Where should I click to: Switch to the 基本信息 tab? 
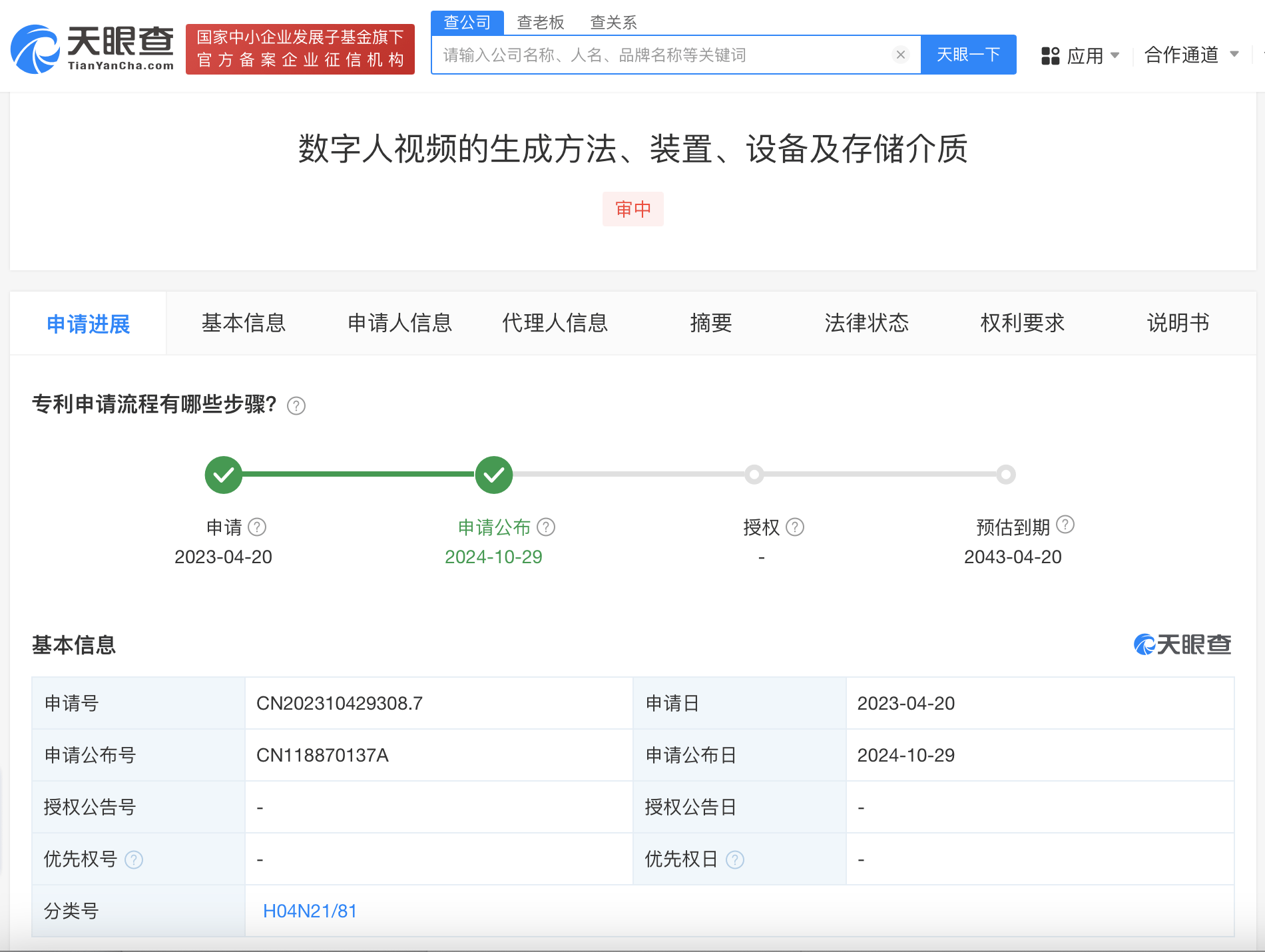[244, 323]
